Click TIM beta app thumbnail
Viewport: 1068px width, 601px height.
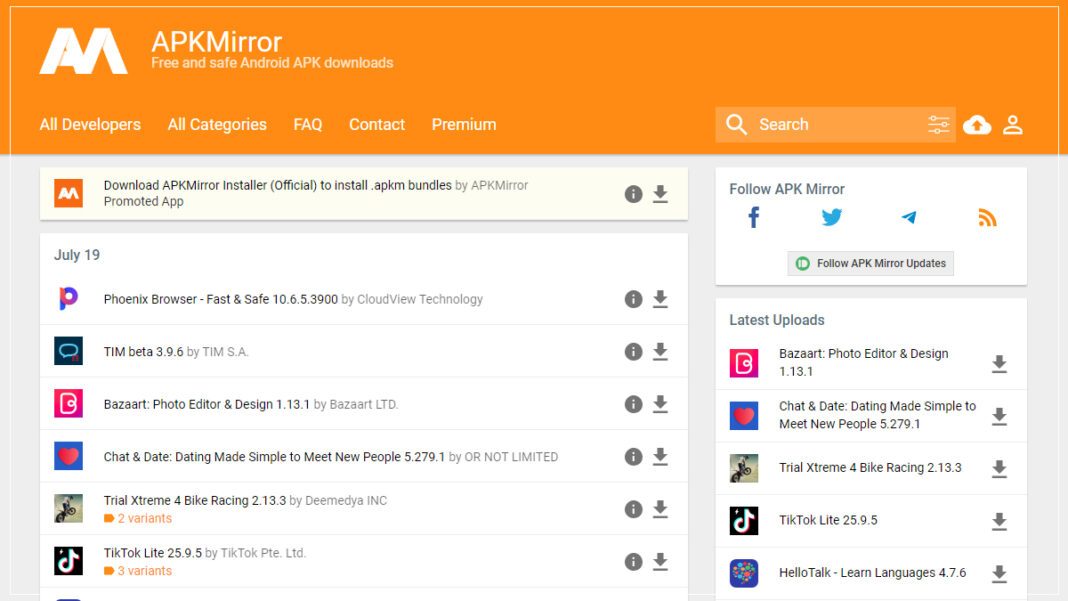pyautogui.click(x=68, y=351)
